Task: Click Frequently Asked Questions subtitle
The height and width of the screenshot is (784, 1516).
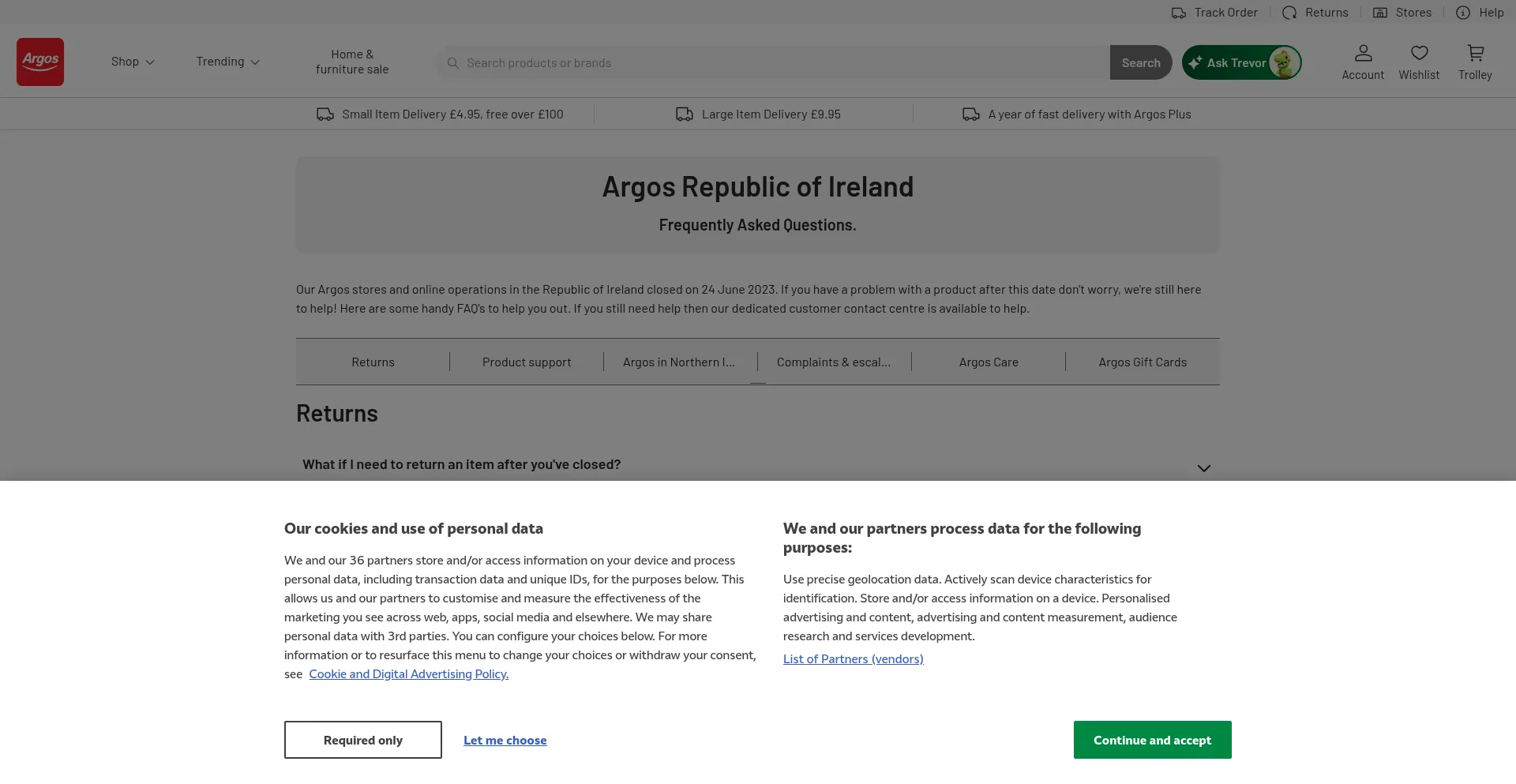Action: (758, 225)
